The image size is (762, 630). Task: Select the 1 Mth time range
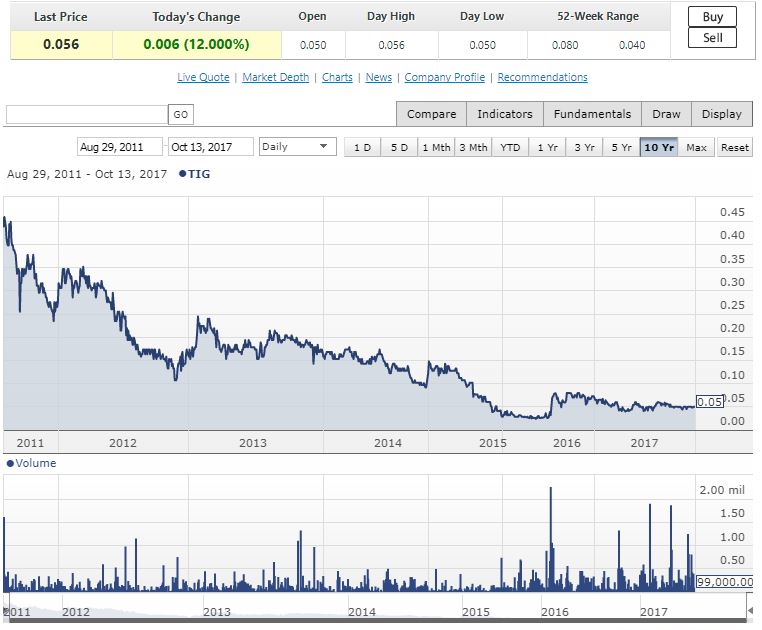click(436, 147)
